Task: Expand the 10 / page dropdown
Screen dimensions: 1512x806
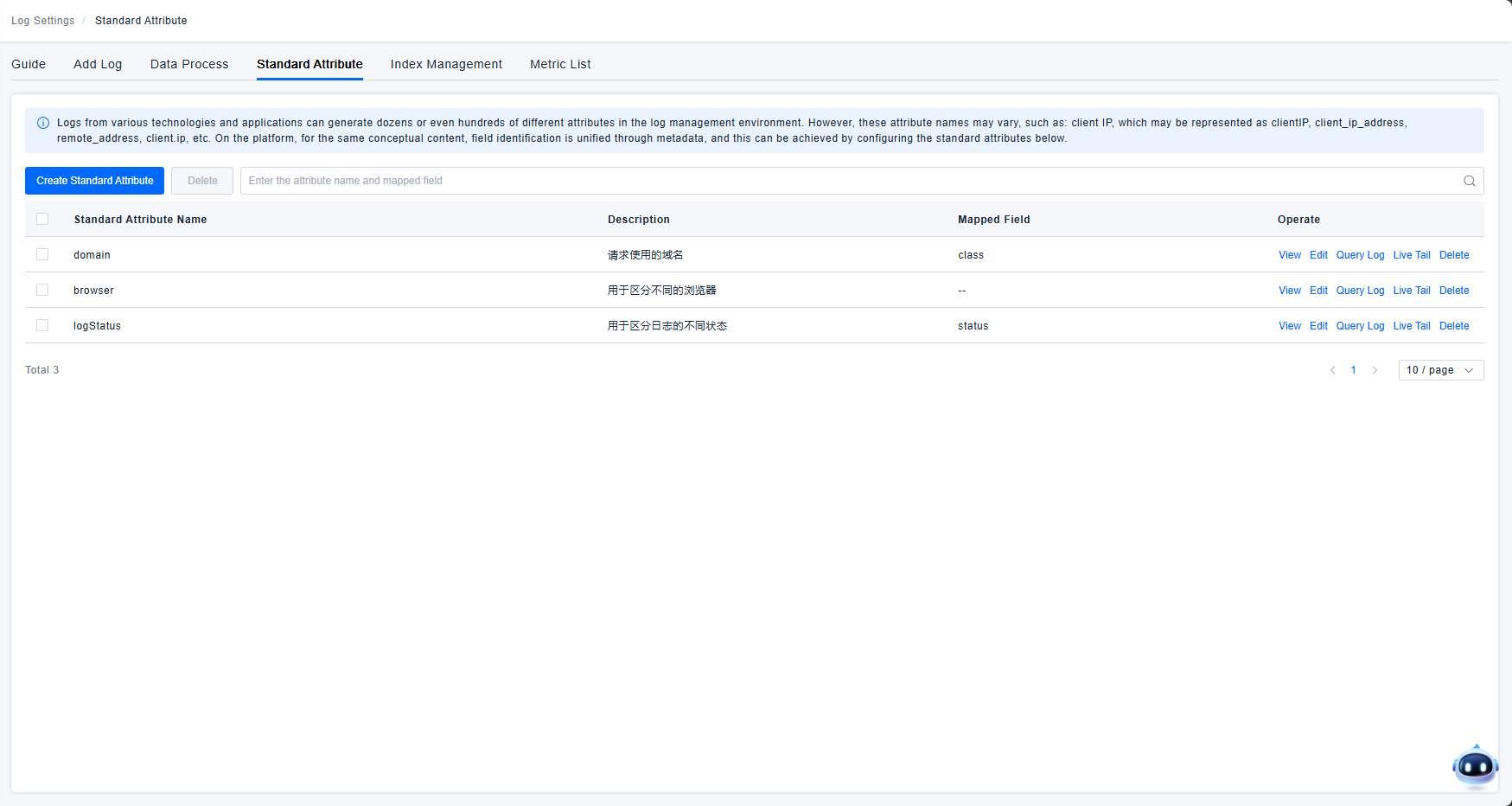Action: click(x=1440, y=370)
